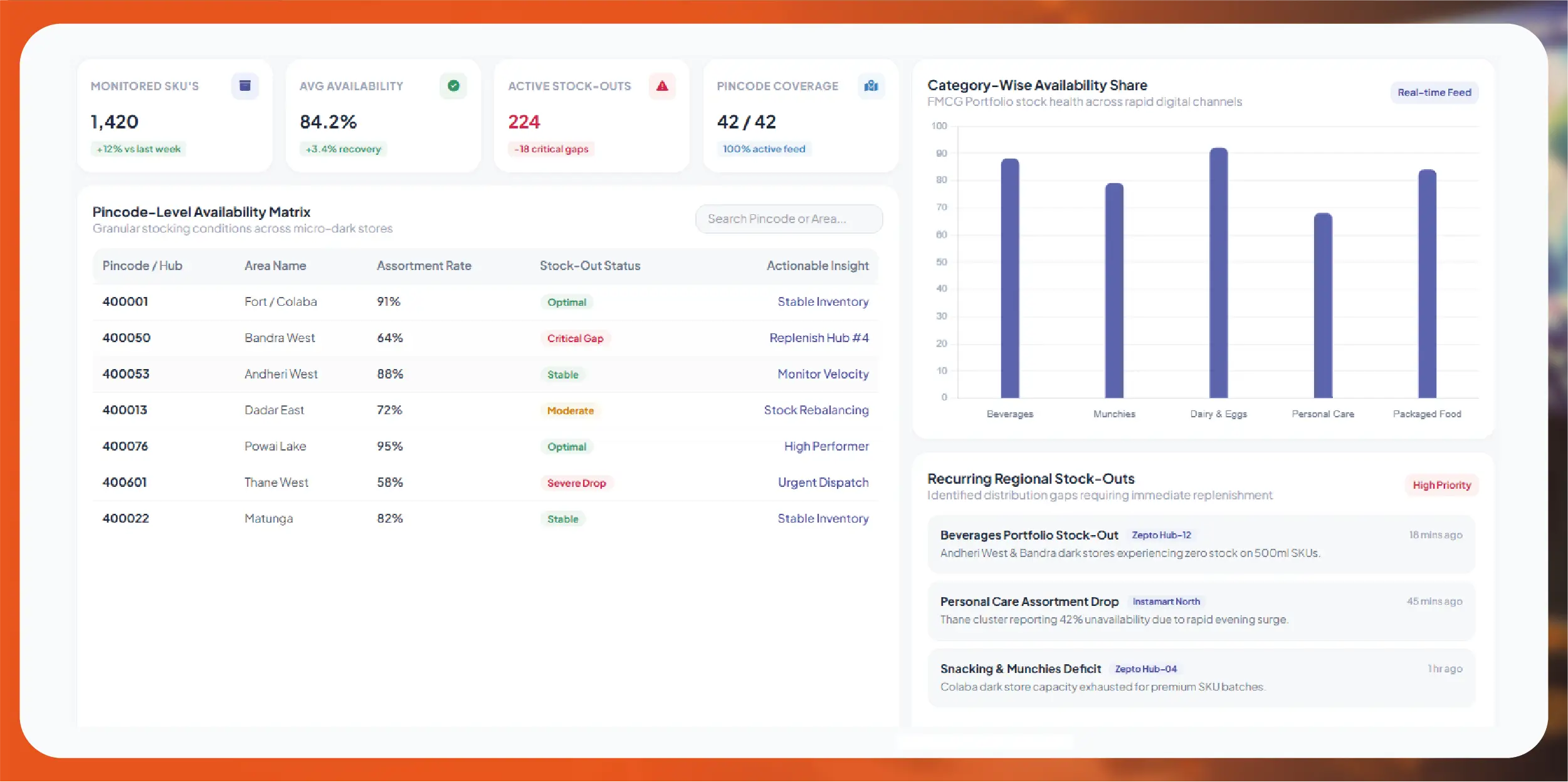This screenshot has height=782, width=1568.
Task: Select the Personal Care bar in chart
Action: pyautogui.click(x=1322, y=306)
